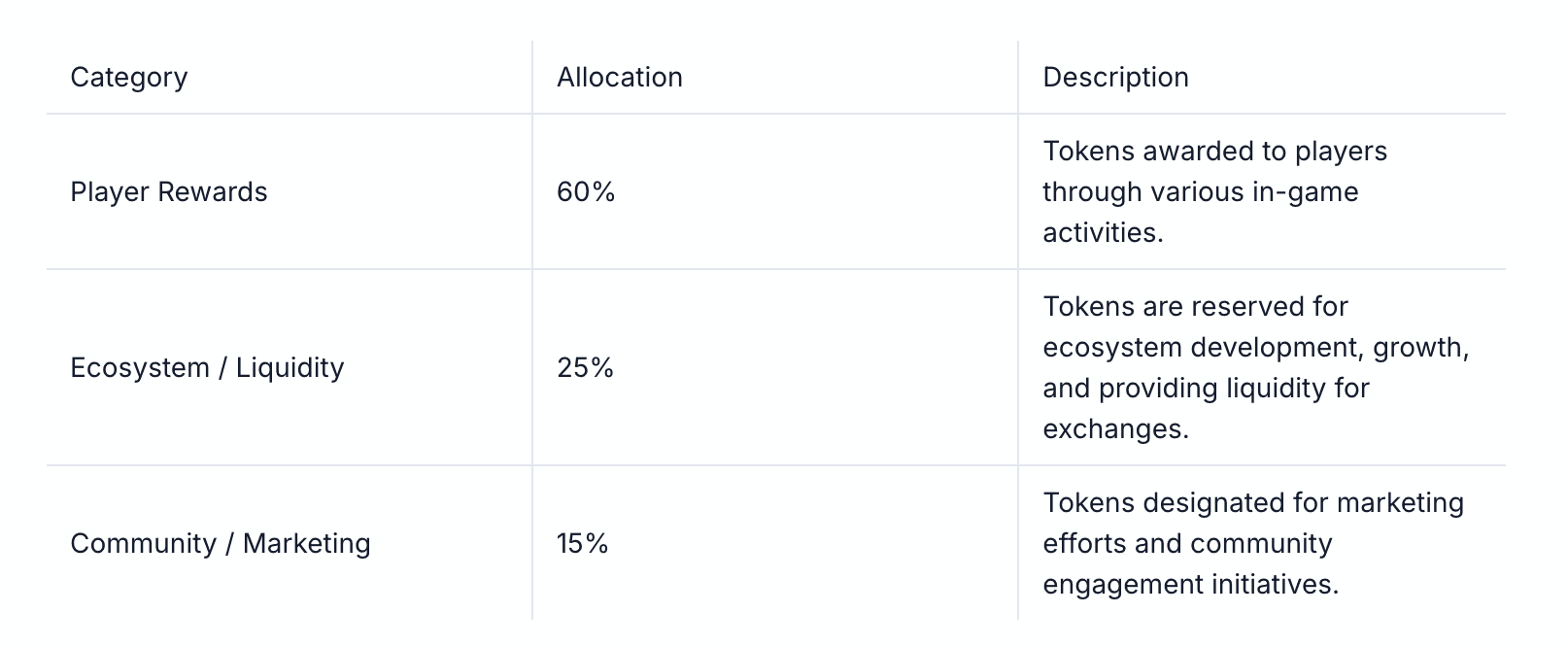The width and height of the screenshot is (1568, 647).
Task: Click the Allocation column header
Action: click(x=620, y=78)
